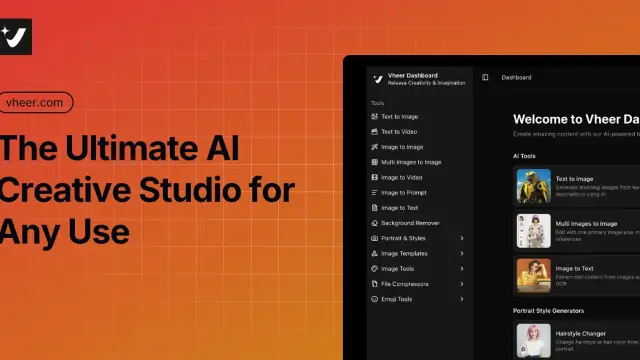
Task: Click the Portrait & Styles camera icon
Action: [x=374, y=238]
